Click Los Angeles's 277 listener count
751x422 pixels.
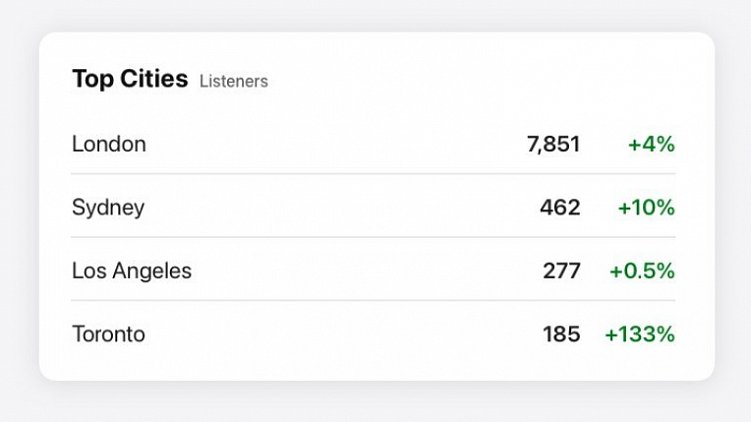[x=562, y=271]
